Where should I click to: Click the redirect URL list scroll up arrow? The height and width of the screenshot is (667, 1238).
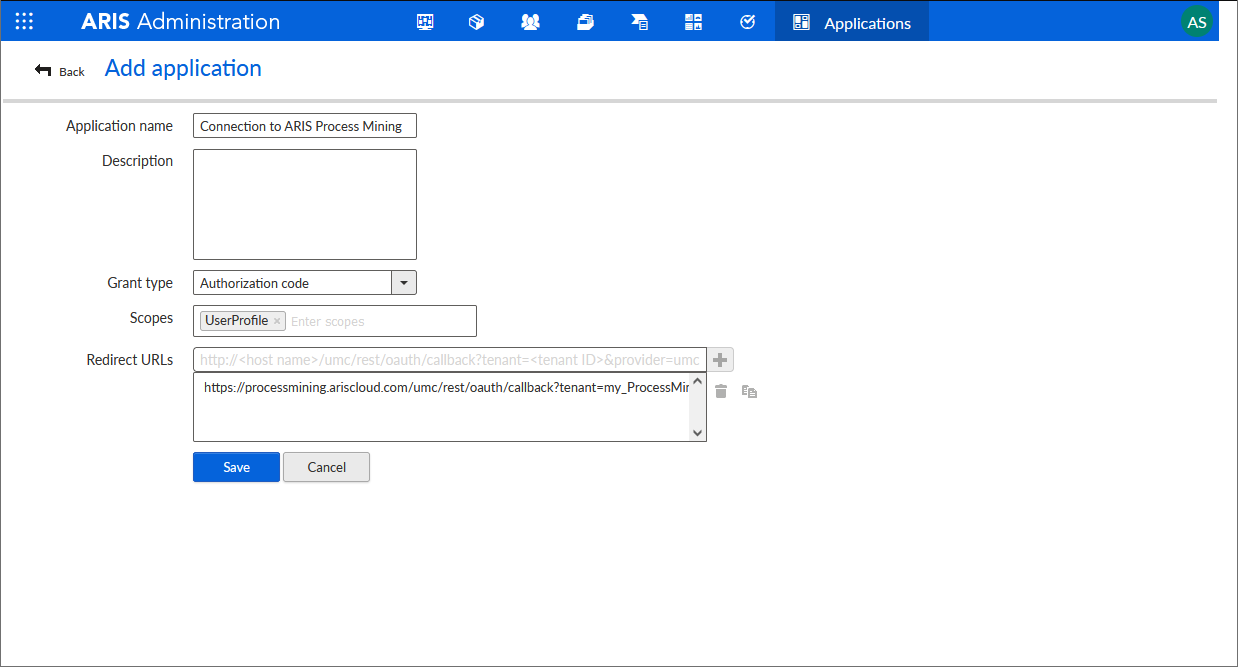[698, 380]
